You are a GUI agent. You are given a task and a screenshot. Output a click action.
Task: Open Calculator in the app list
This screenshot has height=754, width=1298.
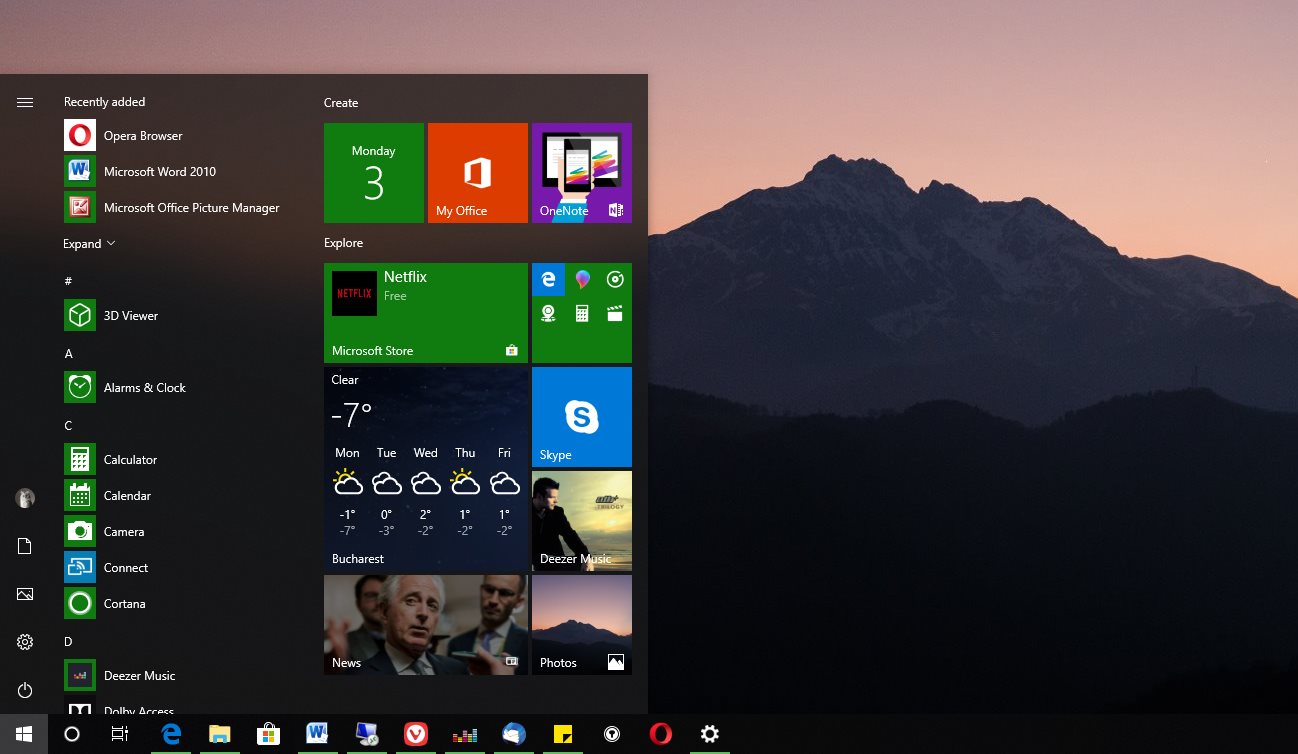pyautogui.click(x=180, y=460)
